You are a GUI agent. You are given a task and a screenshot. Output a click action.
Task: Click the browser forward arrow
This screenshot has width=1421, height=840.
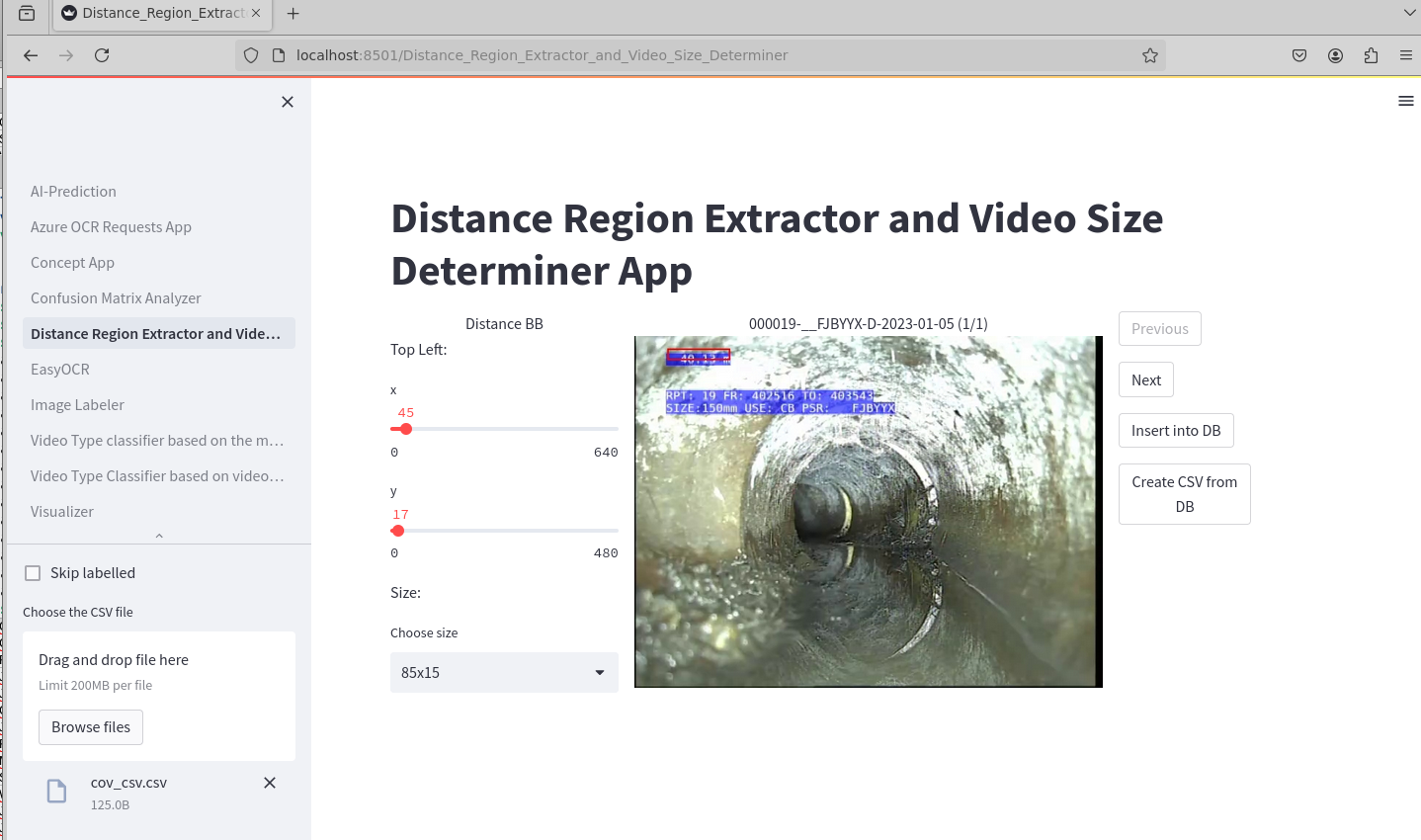(66, 55)
